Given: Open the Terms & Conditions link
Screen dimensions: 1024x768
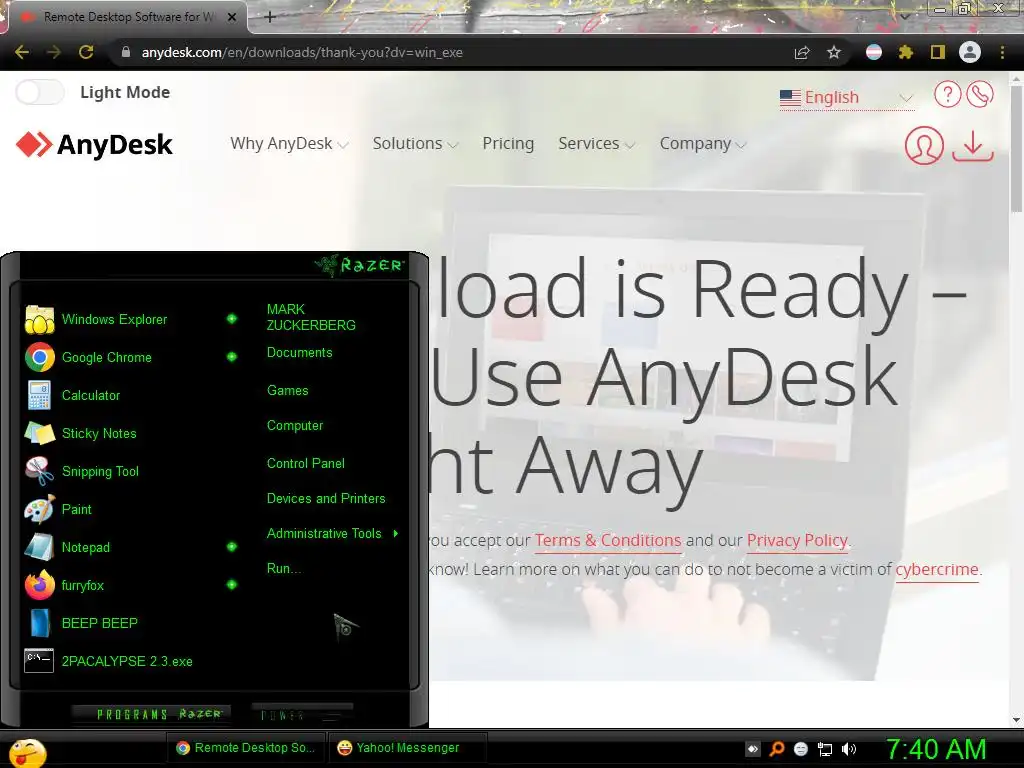Looking at the screenshot, I should pyautogui.click(x=608, y=541).
